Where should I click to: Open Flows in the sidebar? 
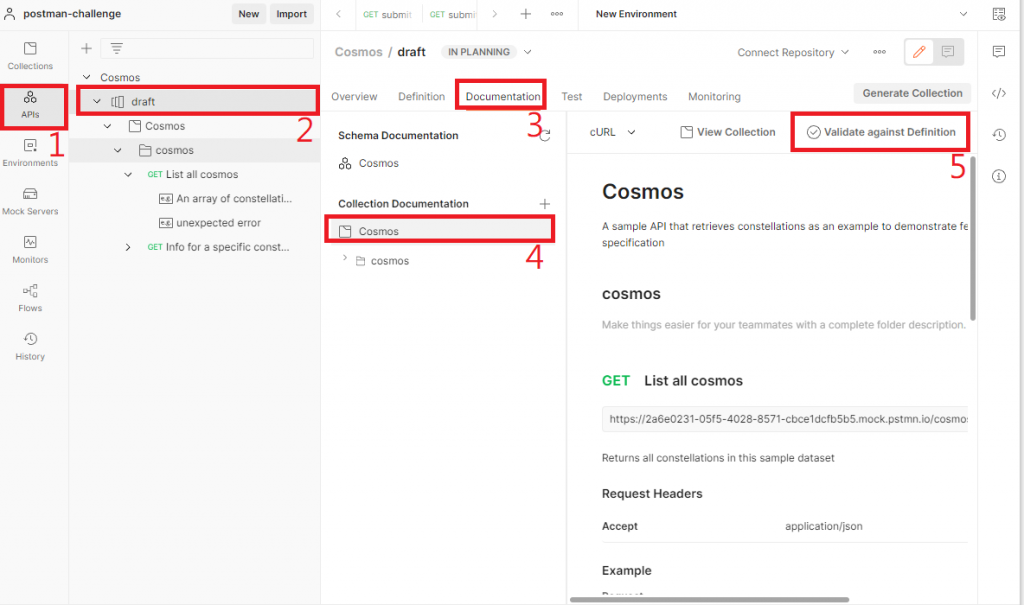pyautogui.click(x=30, y=298)
